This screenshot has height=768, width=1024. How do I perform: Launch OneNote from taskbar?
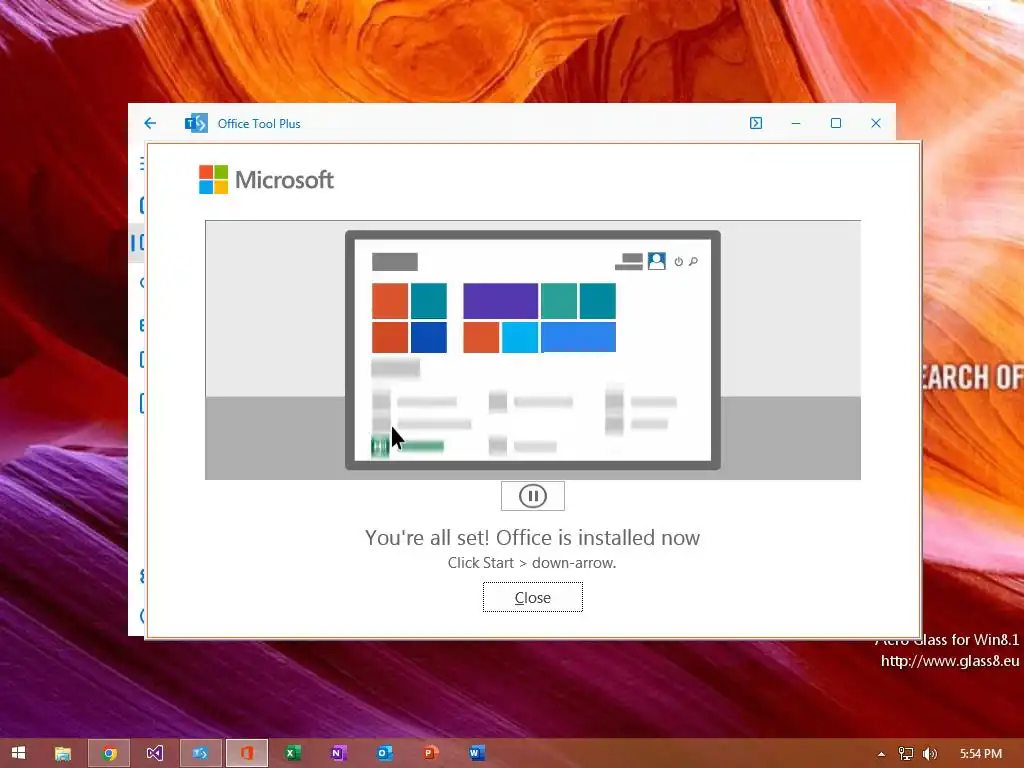tap(338, 753)
